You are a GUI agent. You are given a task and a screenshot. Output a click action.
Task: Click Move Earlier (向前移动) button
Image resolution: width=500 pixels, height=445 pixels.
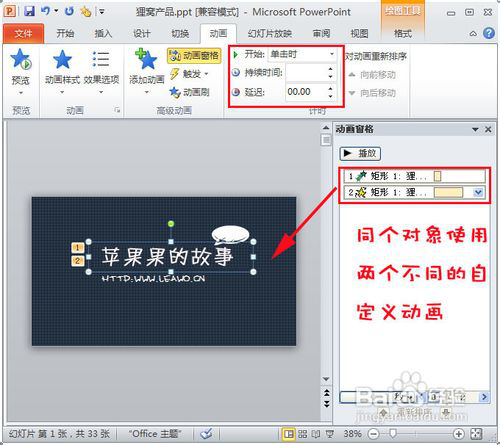[372, 75]
